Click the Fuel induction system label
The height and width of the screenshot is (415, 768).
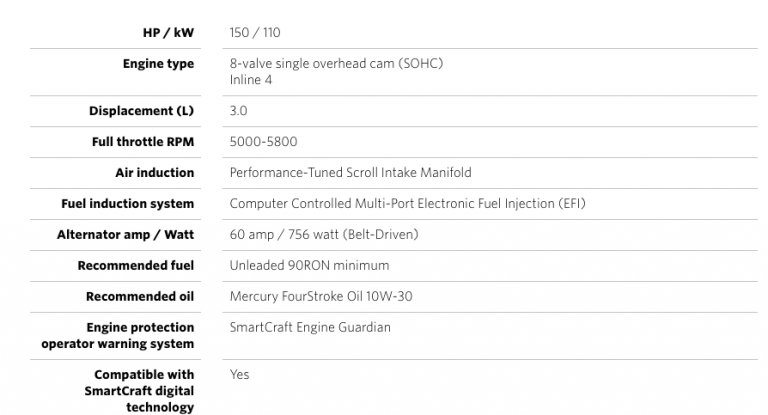(x=127, y=204)
